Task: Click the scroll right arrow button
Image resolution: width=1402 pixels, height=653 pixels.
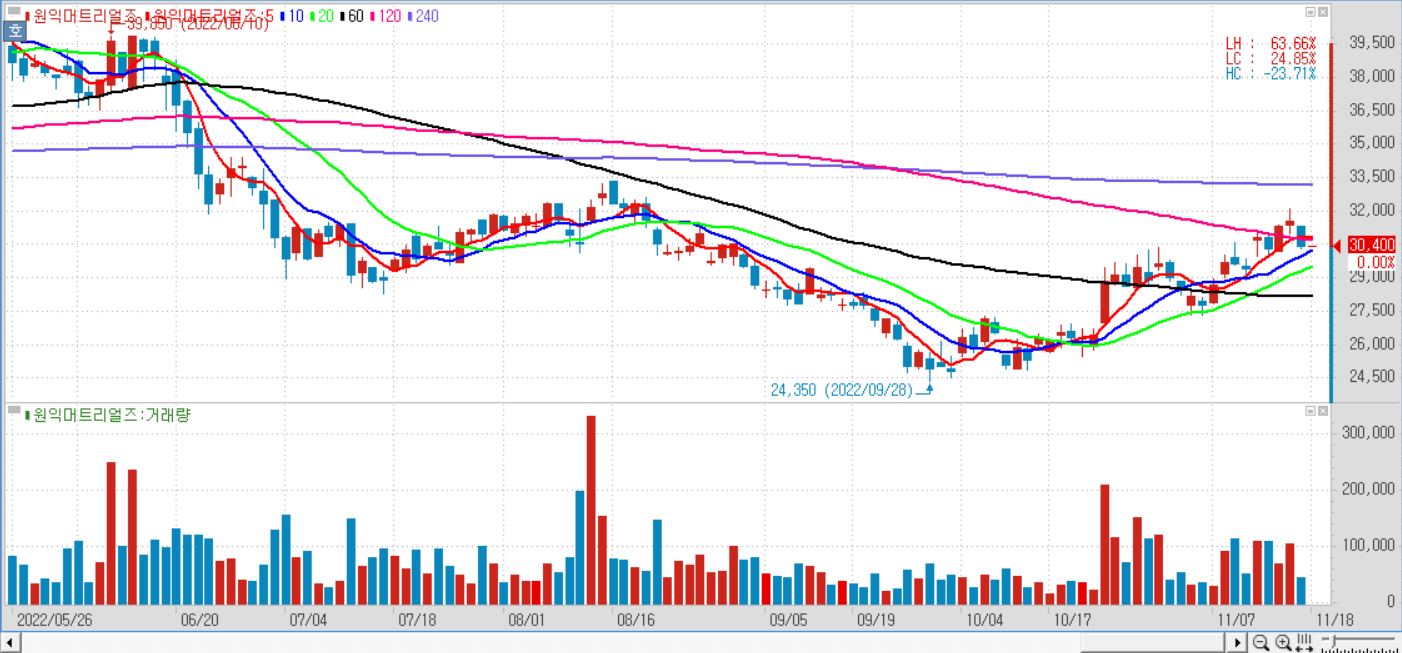Action: point(1238,642)
